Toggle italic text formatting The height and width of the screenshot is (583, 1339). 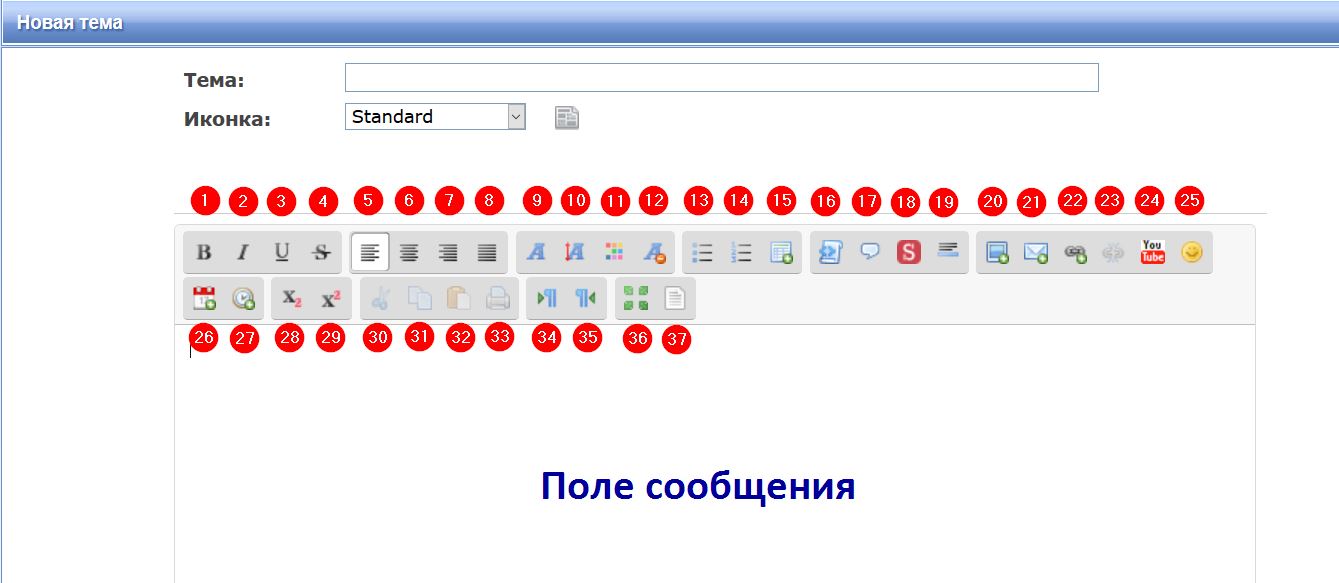click(x=242, y=253)
